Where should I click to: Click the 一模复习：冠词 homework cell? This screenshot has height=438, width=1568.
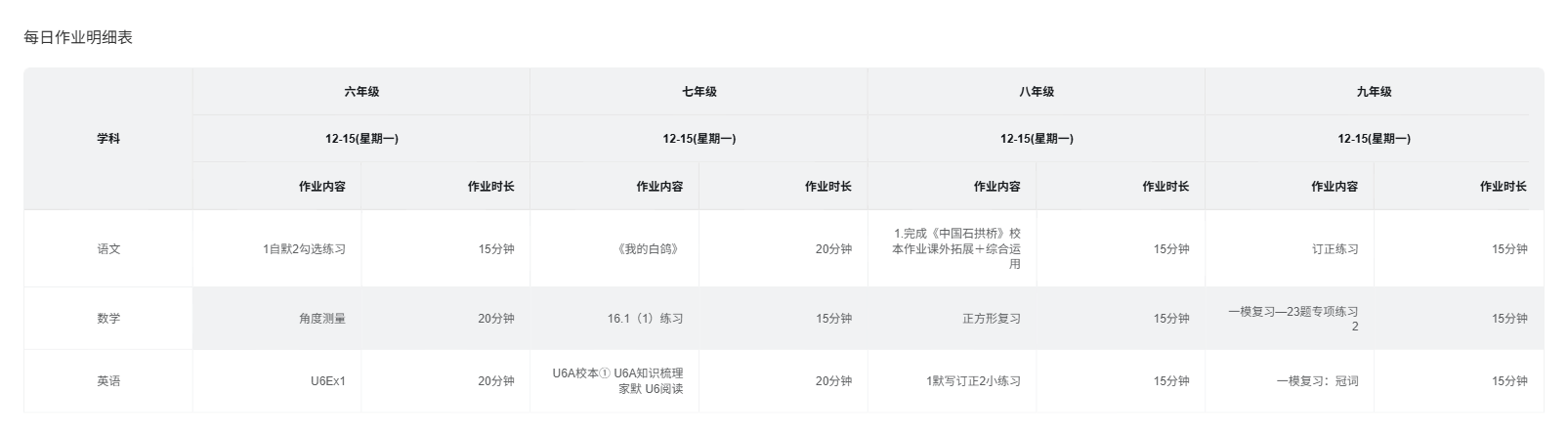click(1317, 381)
